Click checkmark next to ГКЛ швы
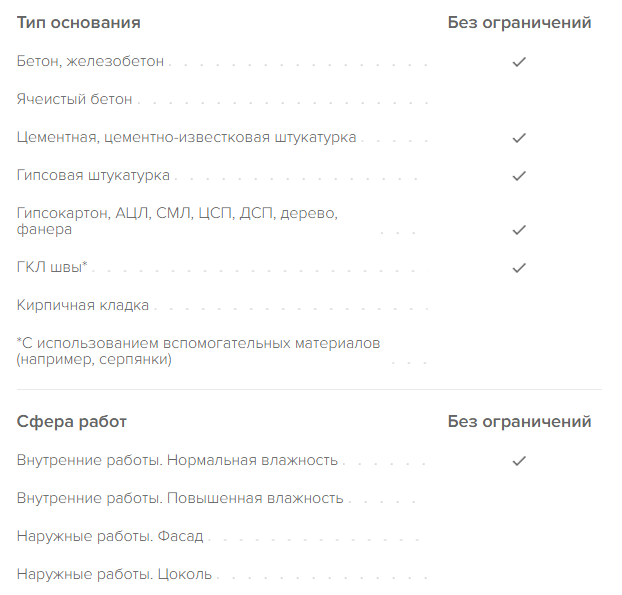 (519, 268)
